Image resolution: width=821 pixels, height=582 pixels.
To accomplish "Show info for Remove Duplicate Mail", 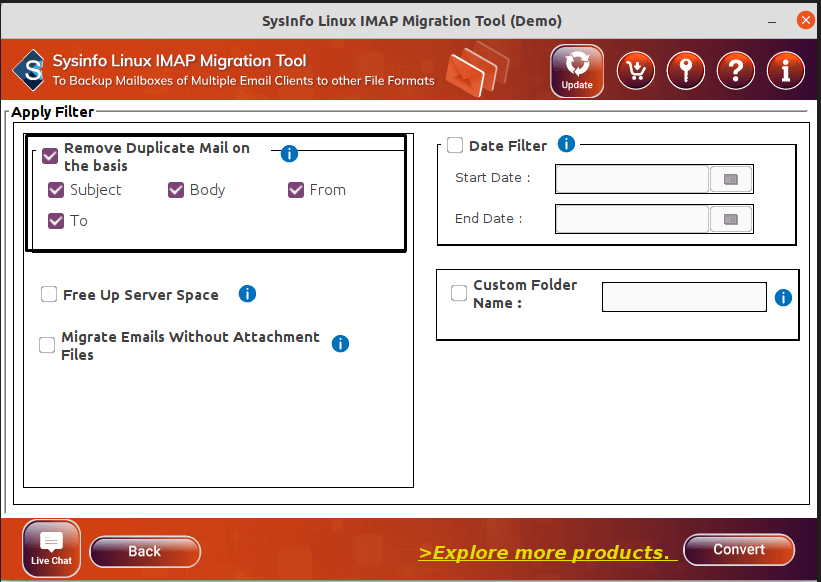I will tap(290, 153).
